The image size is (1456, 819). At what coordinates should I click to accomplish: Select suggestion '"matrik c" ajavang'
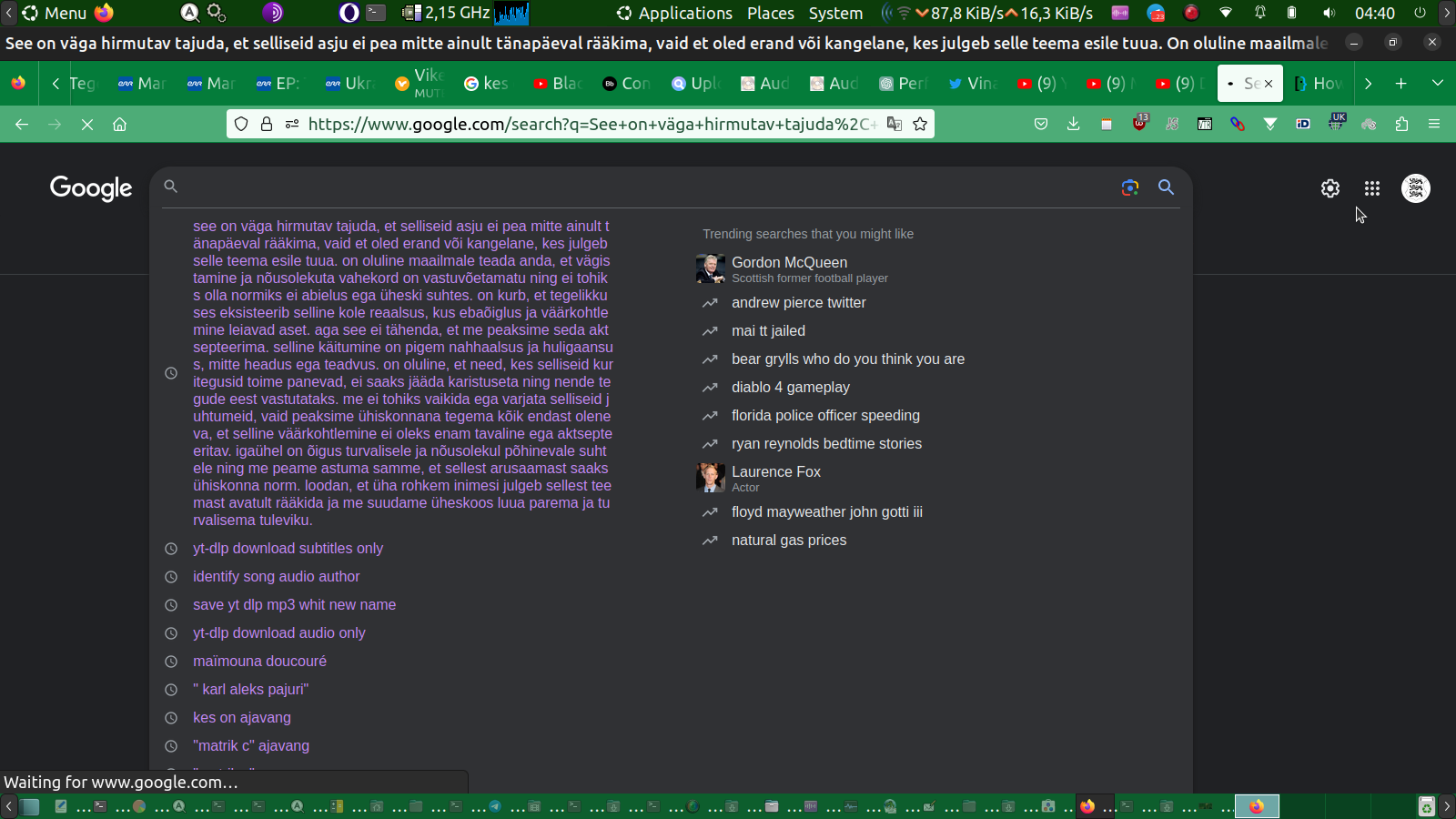coord(250,746)
